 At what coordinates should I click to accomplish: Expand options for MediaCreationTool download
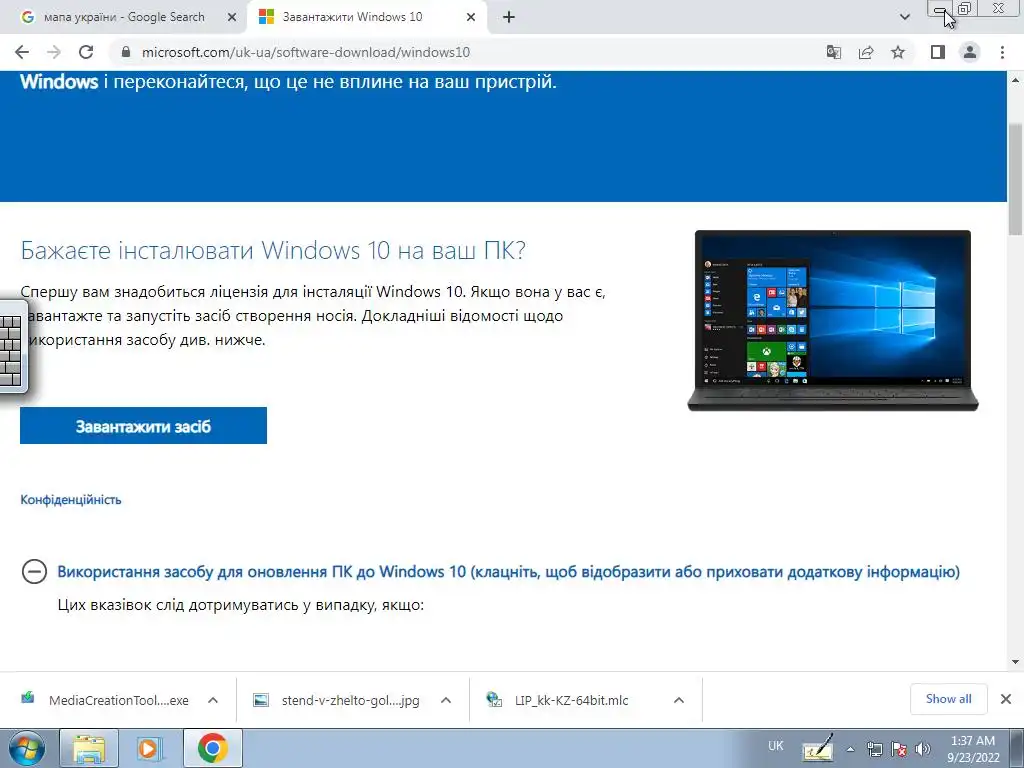pyautogui.click(x=213, y=700)
